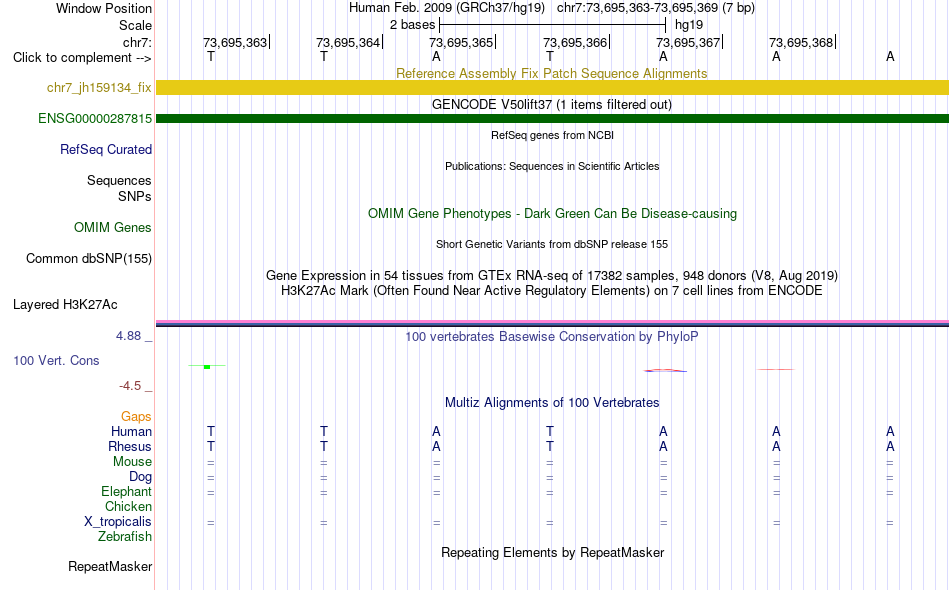Click 'Click to complement -->' label

click(82, 58)
